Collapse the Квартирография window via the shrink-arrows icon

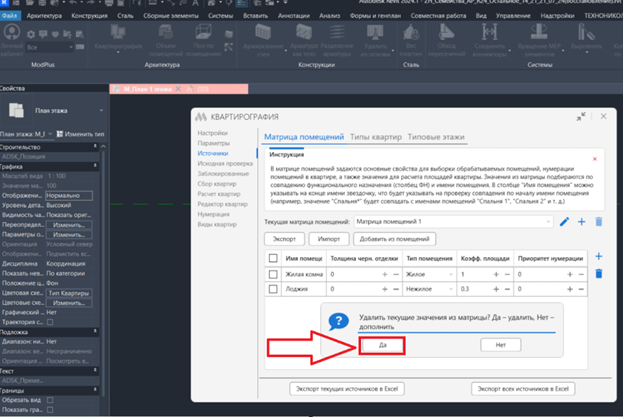pyautogui.click(x=581, y=116)
